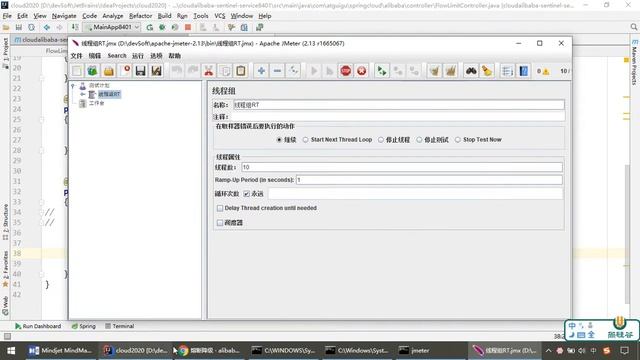Open the 运行 menu in JMeter

click(138, 56)
